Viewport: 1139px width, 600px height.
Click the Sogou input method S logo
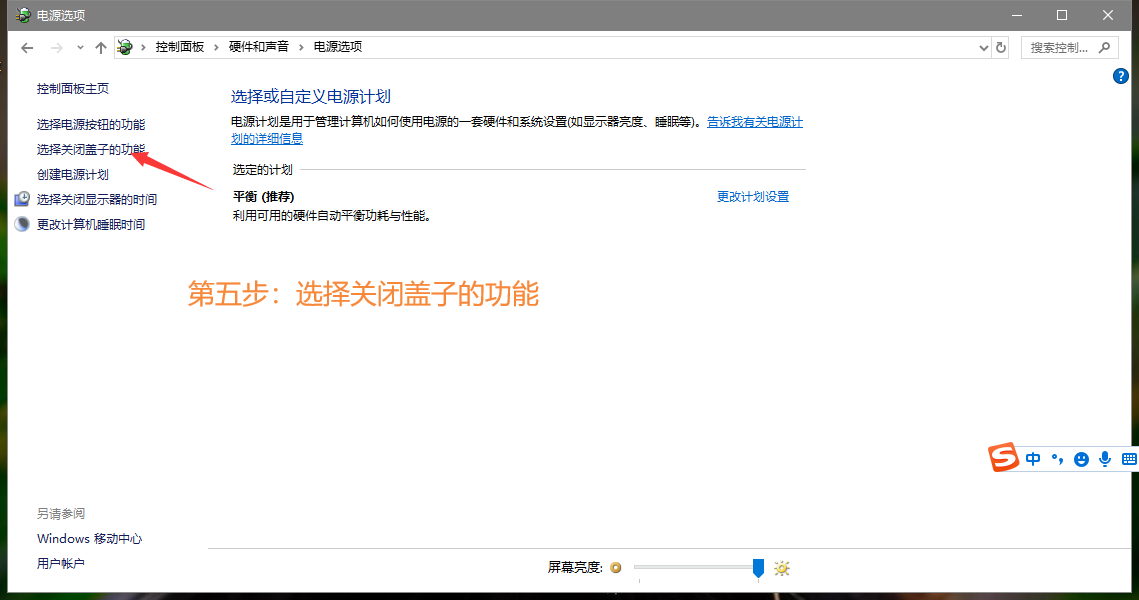coord(1003,458)
